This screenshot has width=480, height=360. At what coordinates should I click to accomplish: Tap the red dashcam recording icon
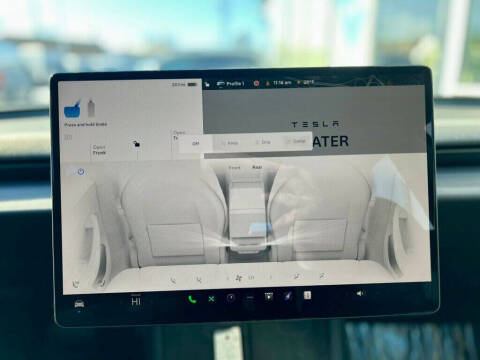tap(256, 83)
